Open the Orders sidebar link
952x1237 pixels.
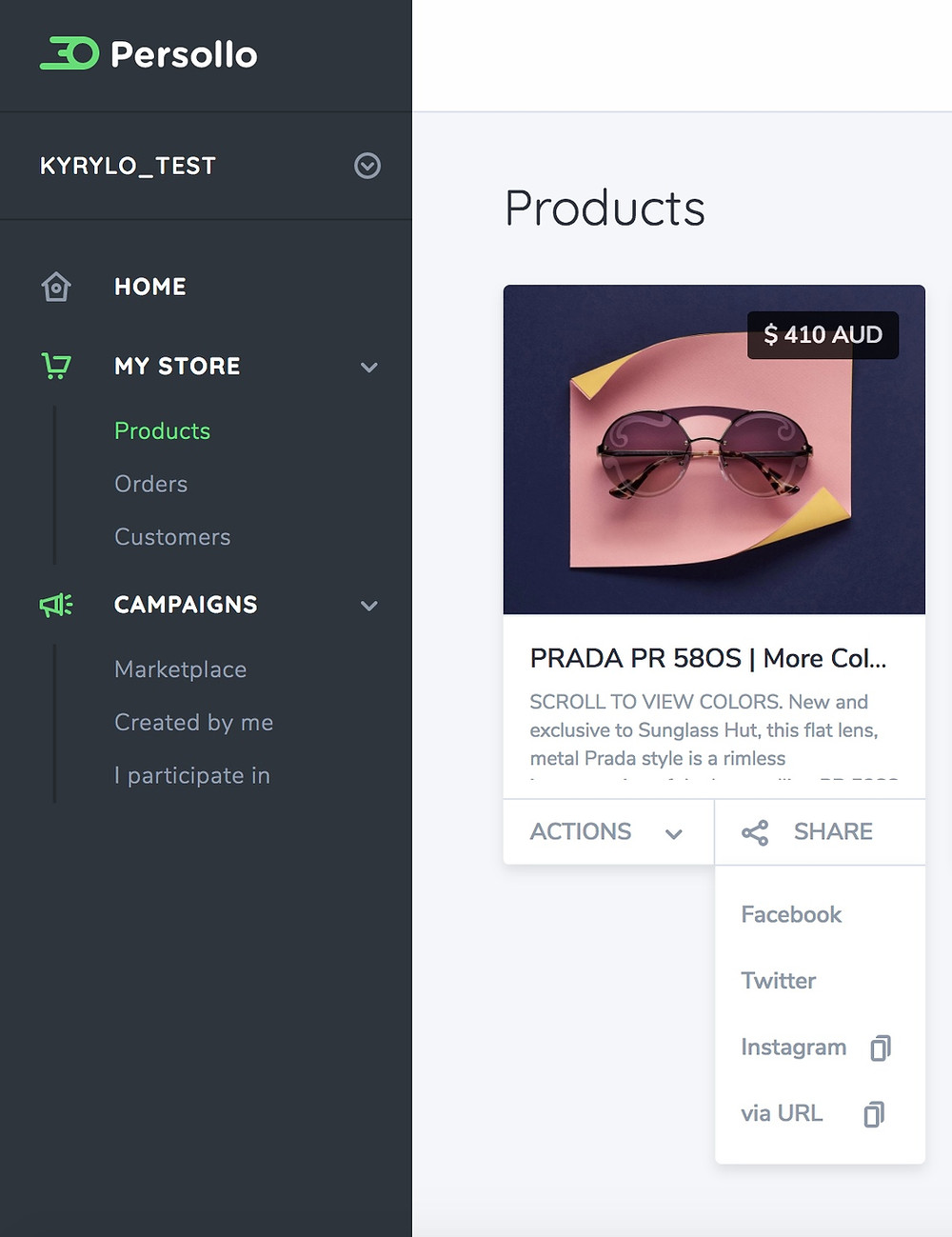(150, 484)
